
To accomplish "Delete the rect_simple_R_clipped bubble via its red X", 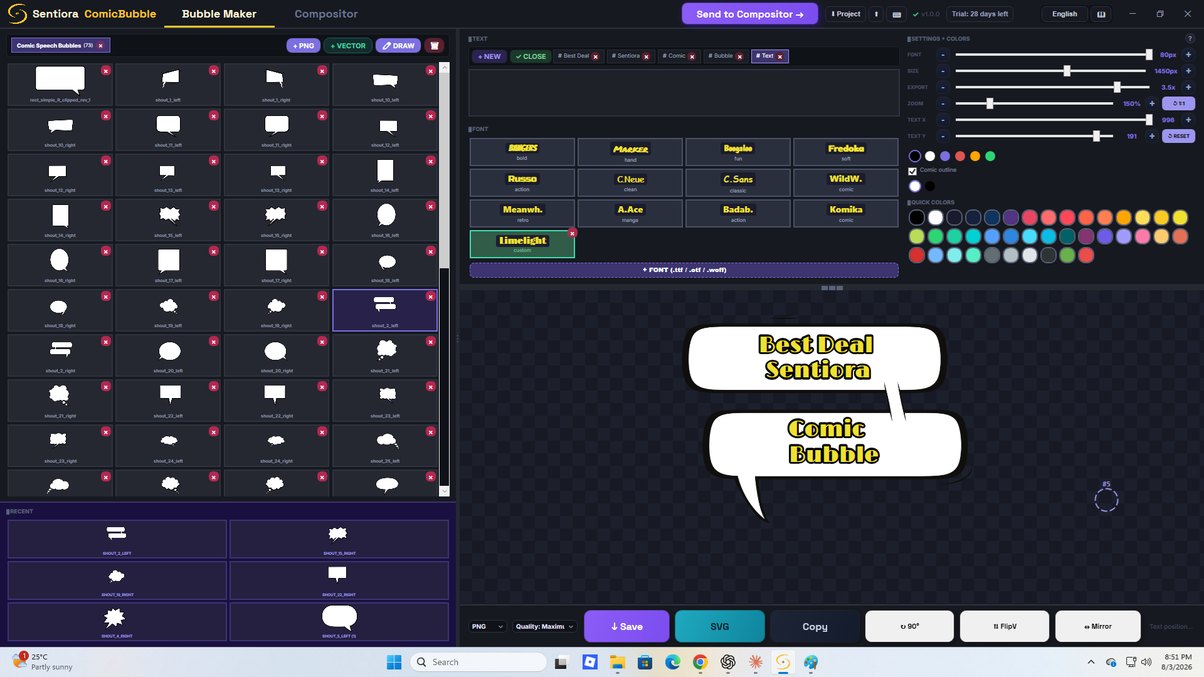I will [x=105, y=71].
